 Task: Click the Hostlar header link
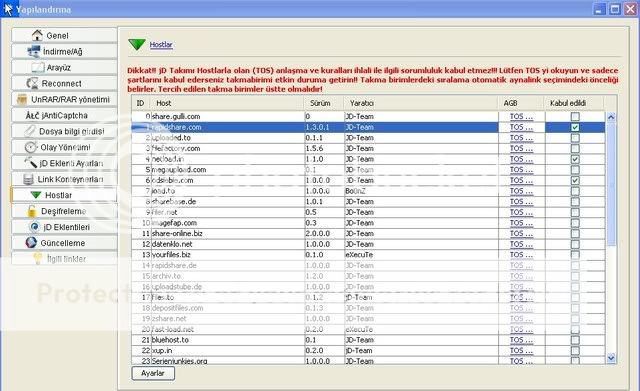(x=161, y=44)
